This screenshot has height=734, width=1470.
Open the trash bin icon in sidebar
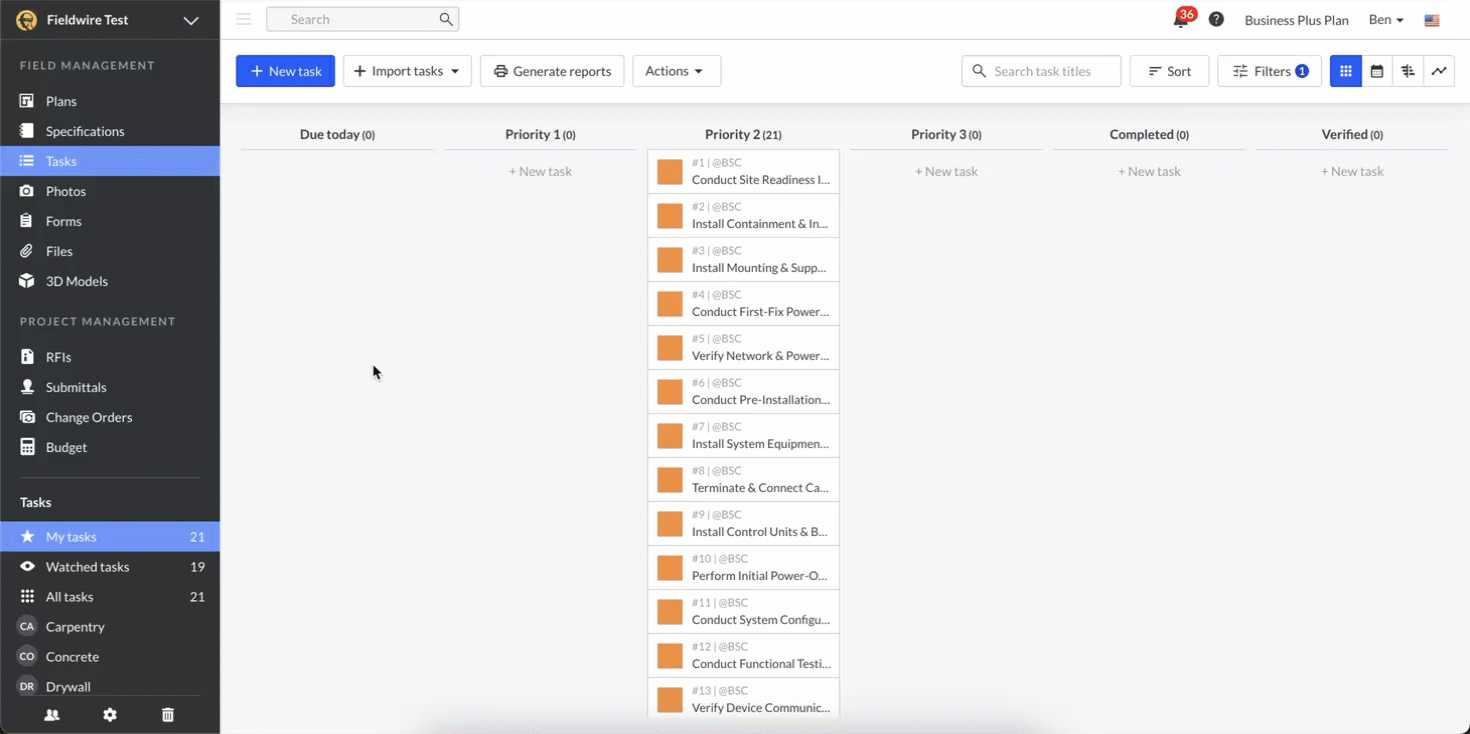pyautogui.click(x=168, y=715)
